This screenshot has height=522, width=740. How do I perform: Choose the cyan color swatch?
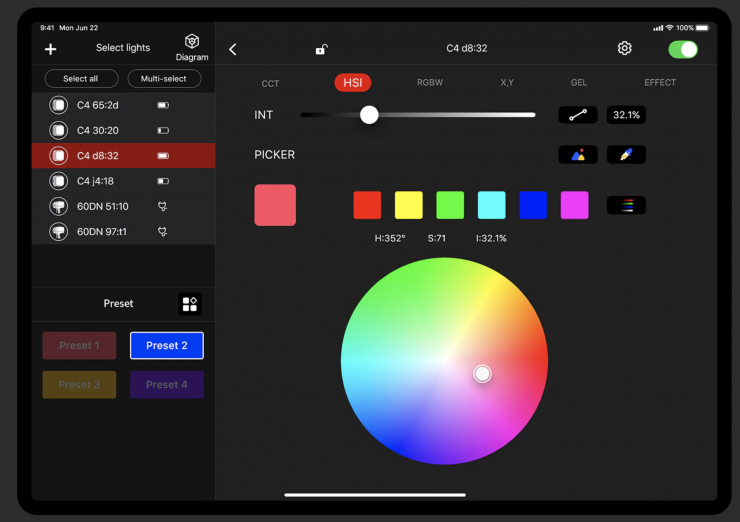tap(491, 205)
